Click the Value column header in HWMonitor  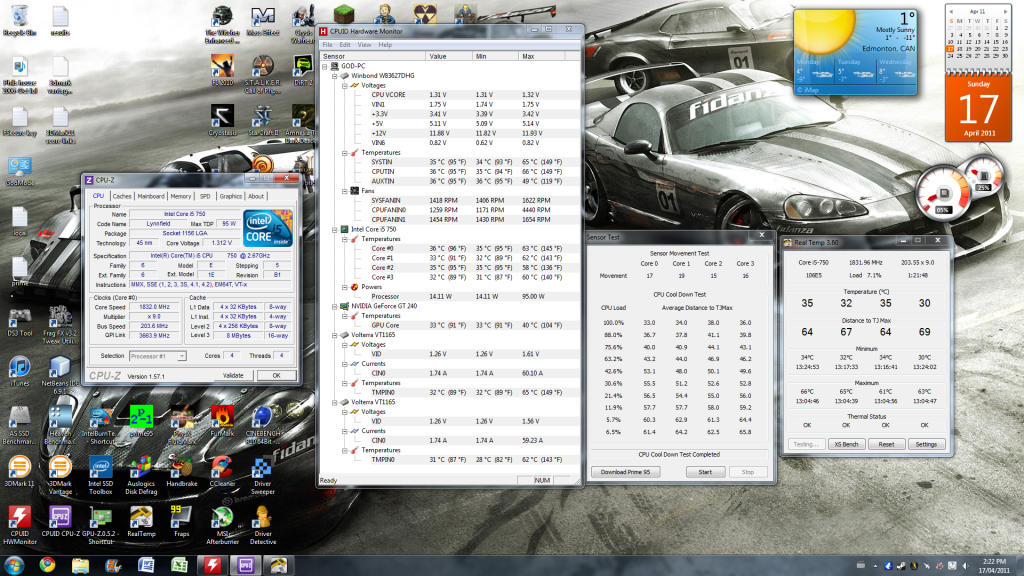(449, 56)
